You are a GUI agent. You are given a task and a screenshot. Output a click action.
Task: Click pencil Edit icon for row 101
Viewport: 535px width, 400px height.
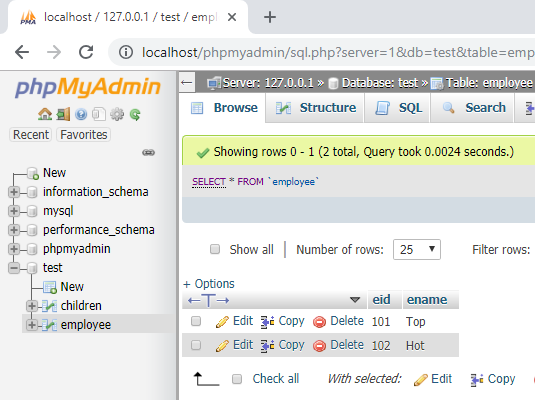point(222,322)
